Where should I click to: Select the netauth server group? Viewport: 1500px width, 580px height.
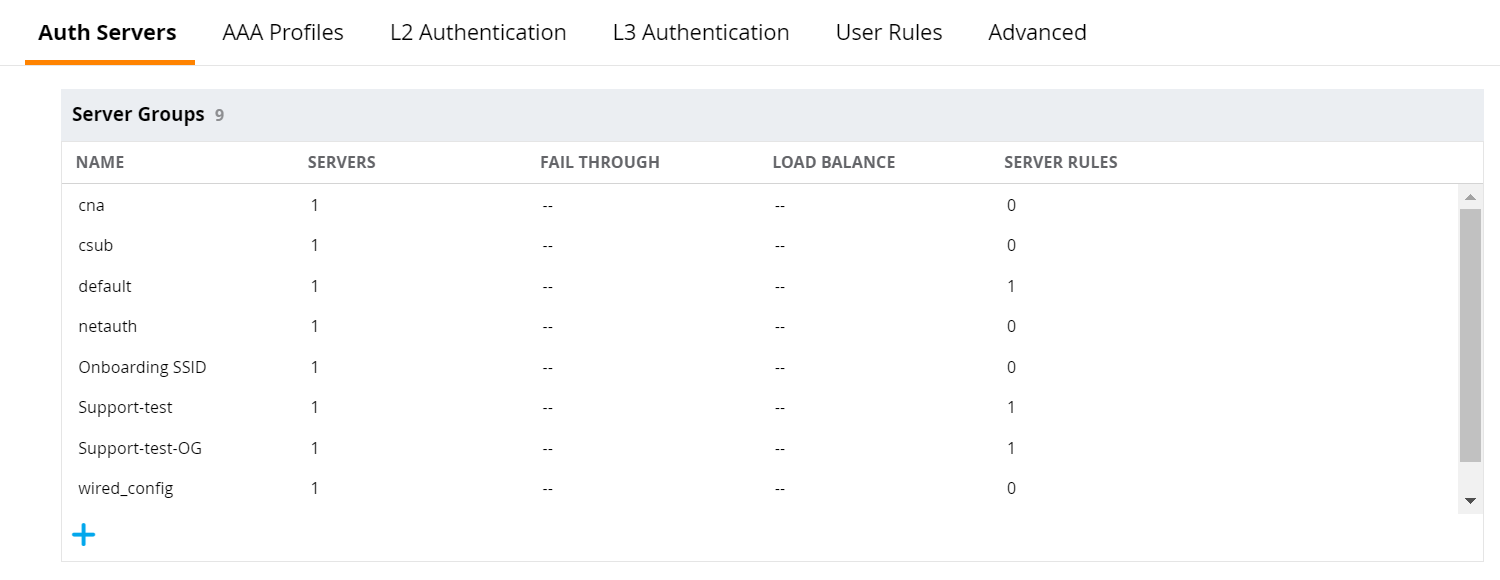tap(760, 326)
